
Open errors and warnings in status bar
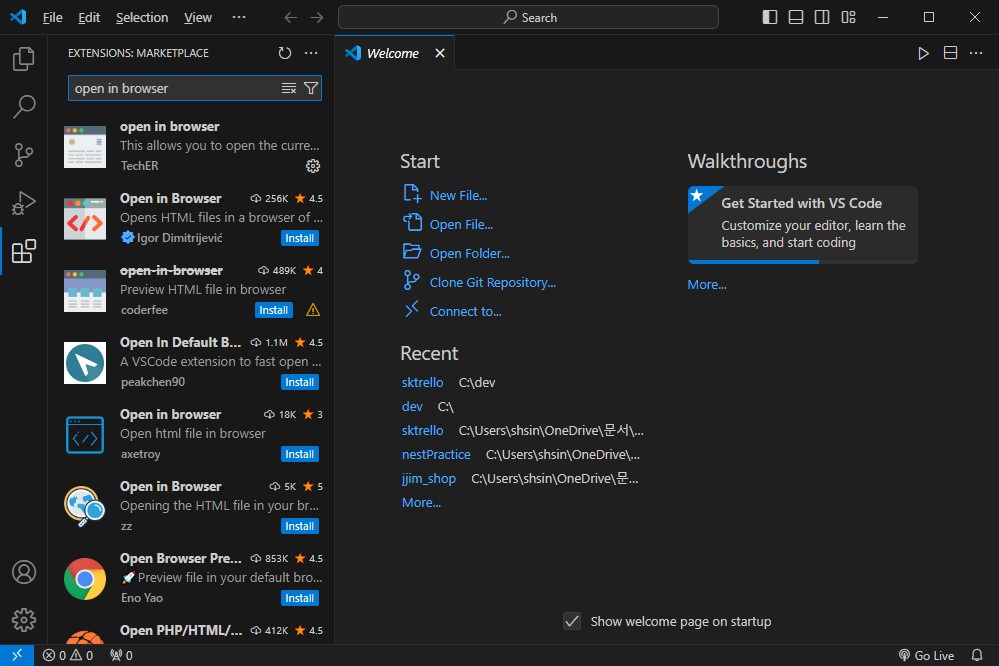[x=68, y=655]
